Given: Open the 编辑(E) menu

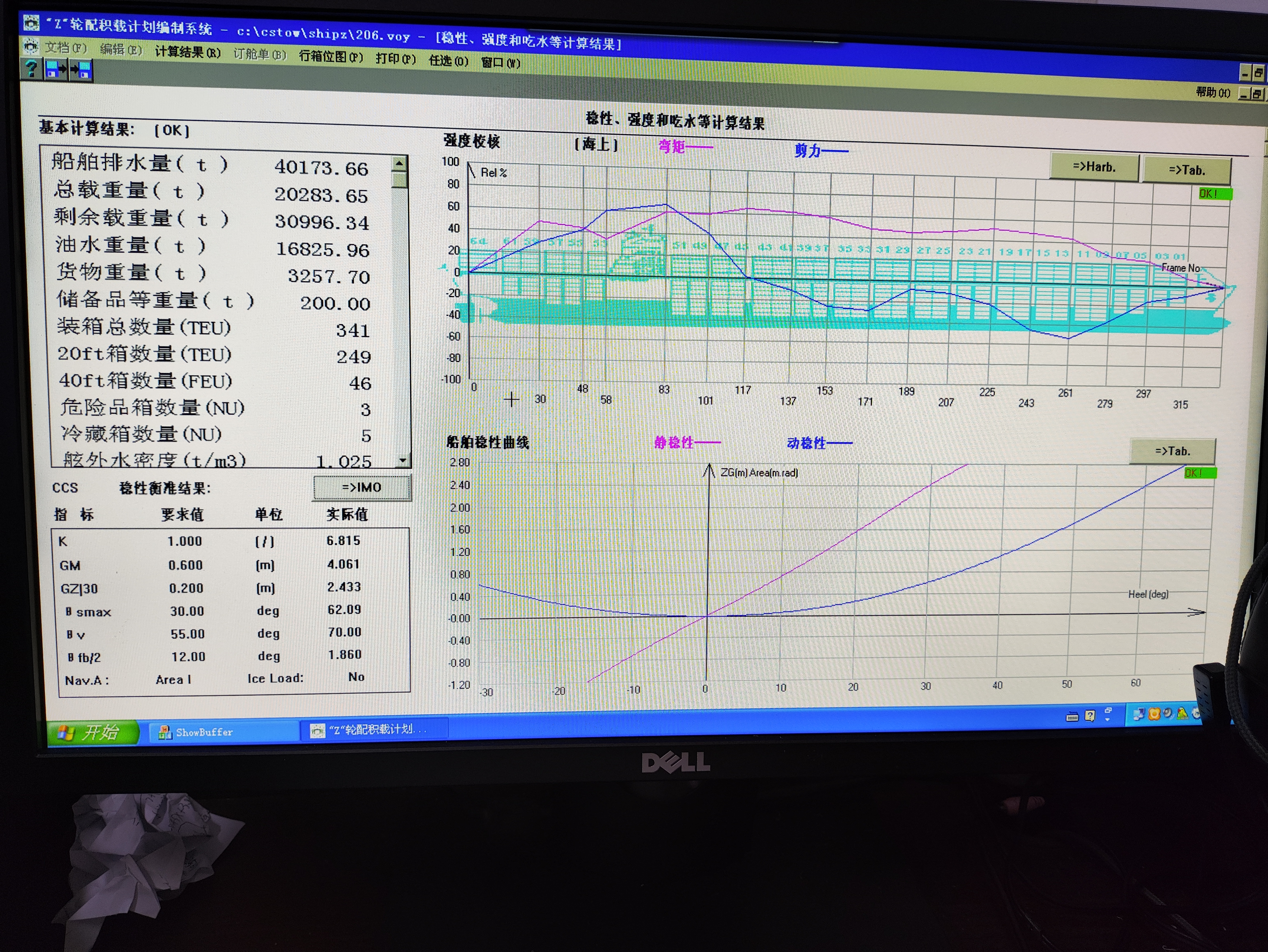Looking at the screenshot, I should coord(121,50).
